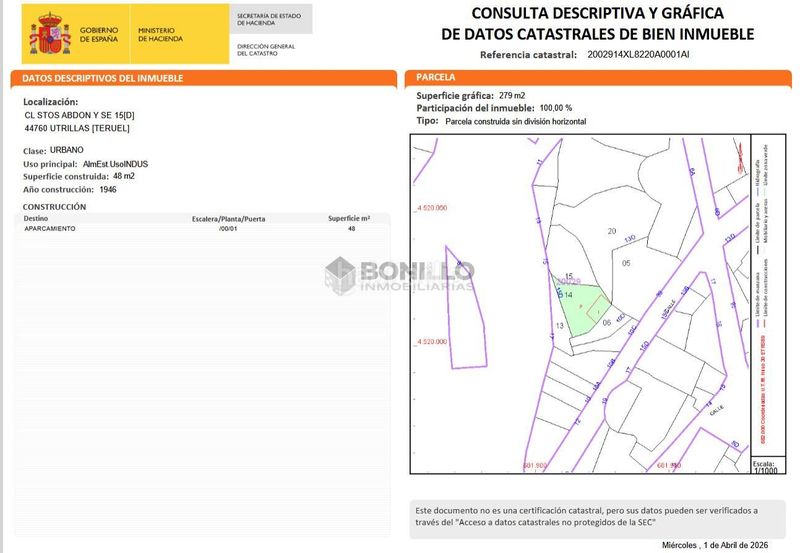Click the address 'CL STOS ABDON Y SE 15[D]'
Screen dimensions: 800x553
click(80, 115)
